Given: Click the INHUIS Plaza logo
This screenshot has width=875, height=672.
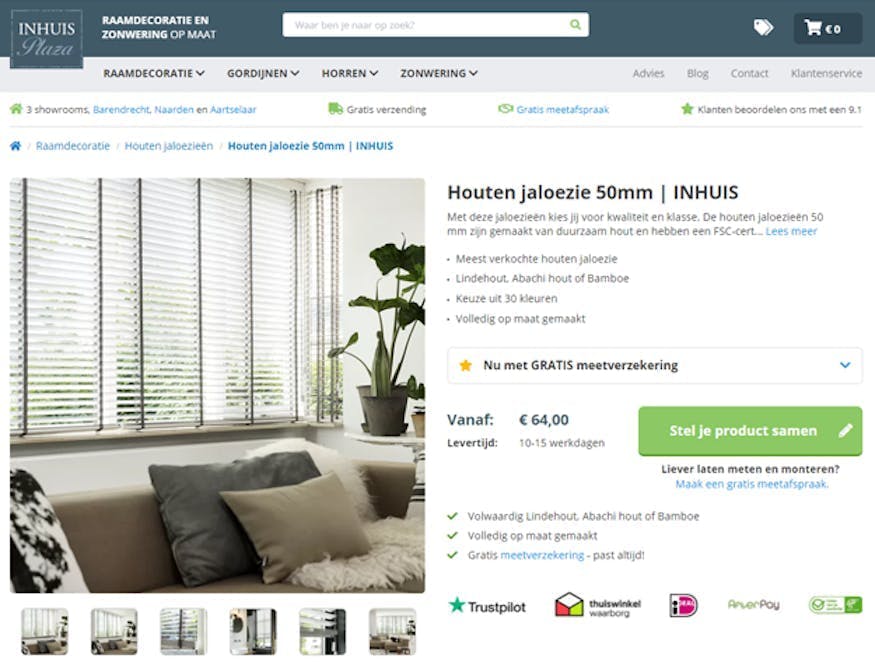Looking at the screenshot, I should pos(46,39).
